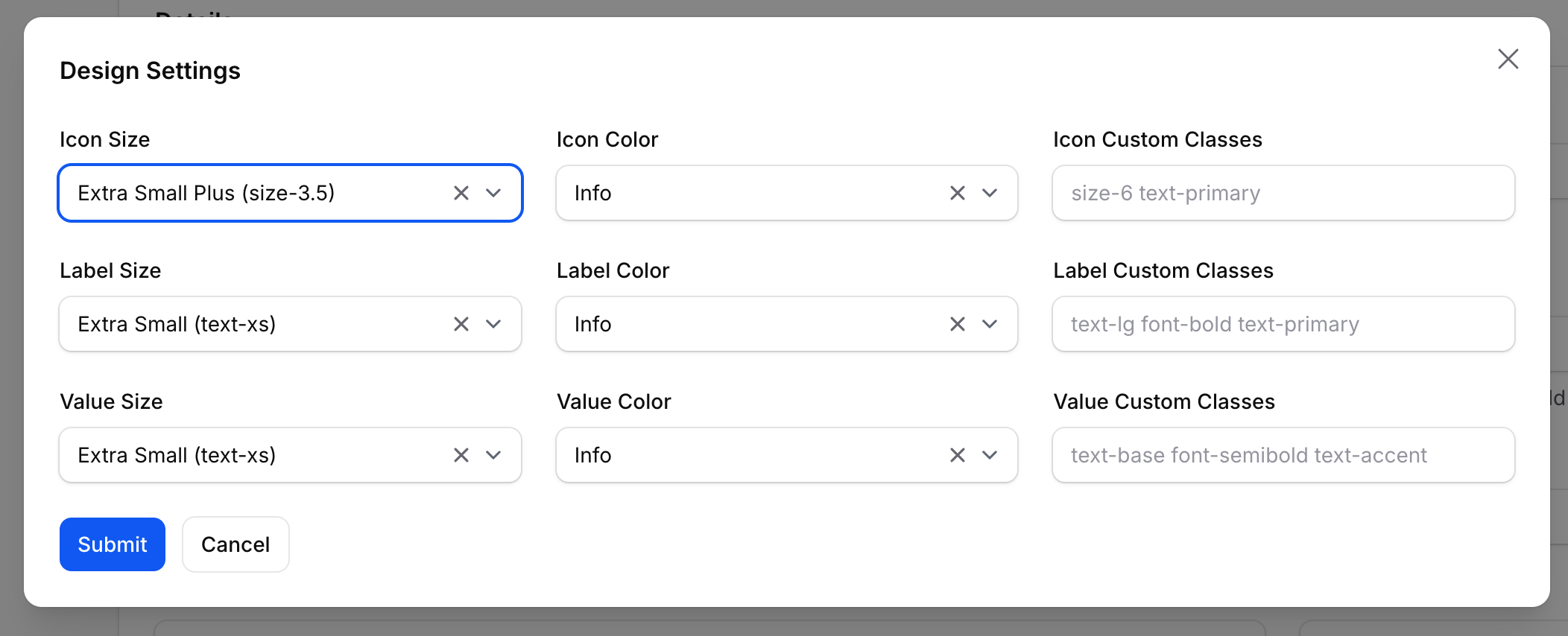Image resolution: width=1568 pixels, height=636 pixels.
Task: Clear the Icon Size selection
Action: (461, 193)
